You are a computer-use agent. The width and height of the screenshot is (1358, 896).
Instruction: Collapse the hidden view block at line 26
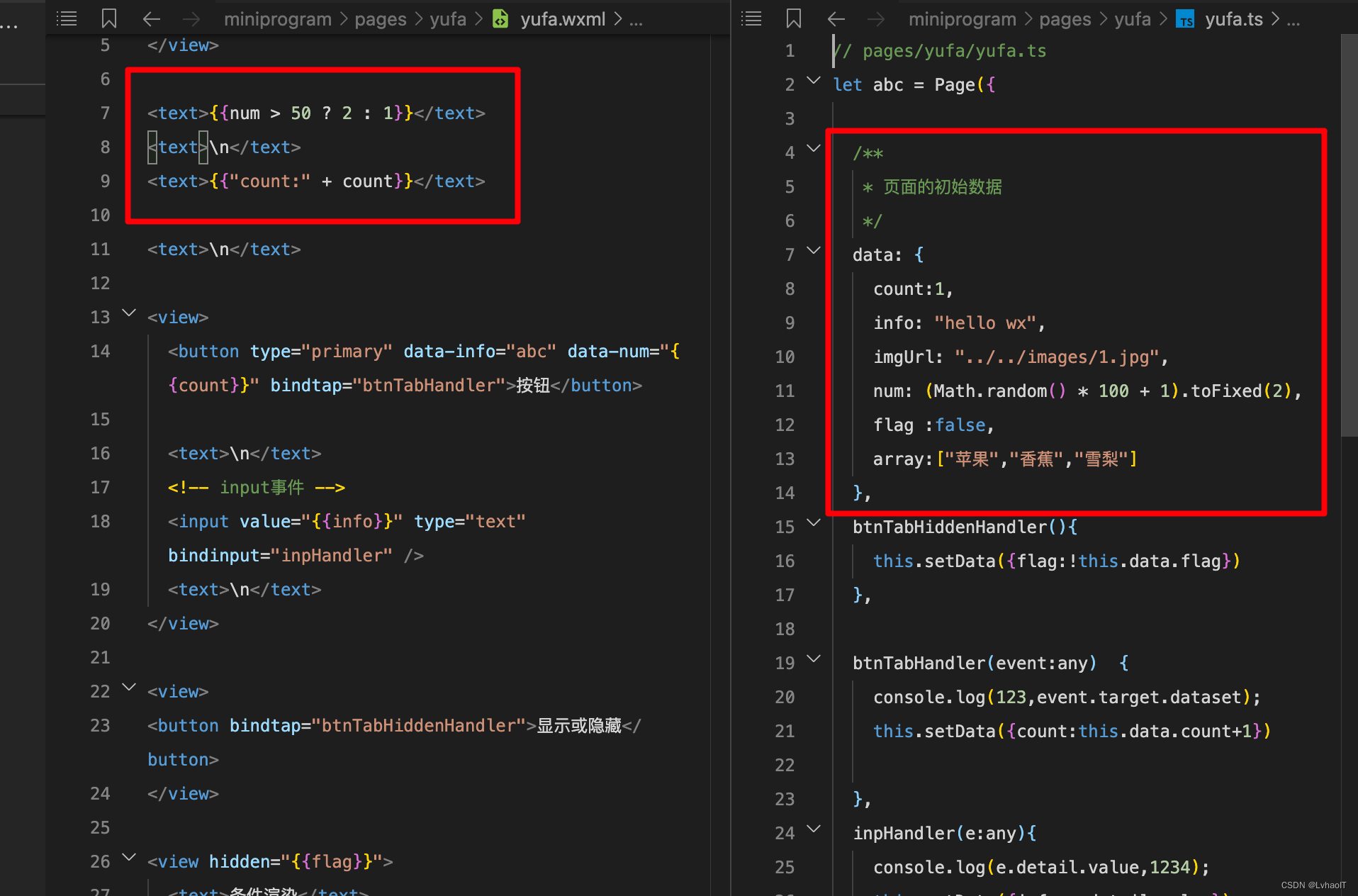point(129,857)
